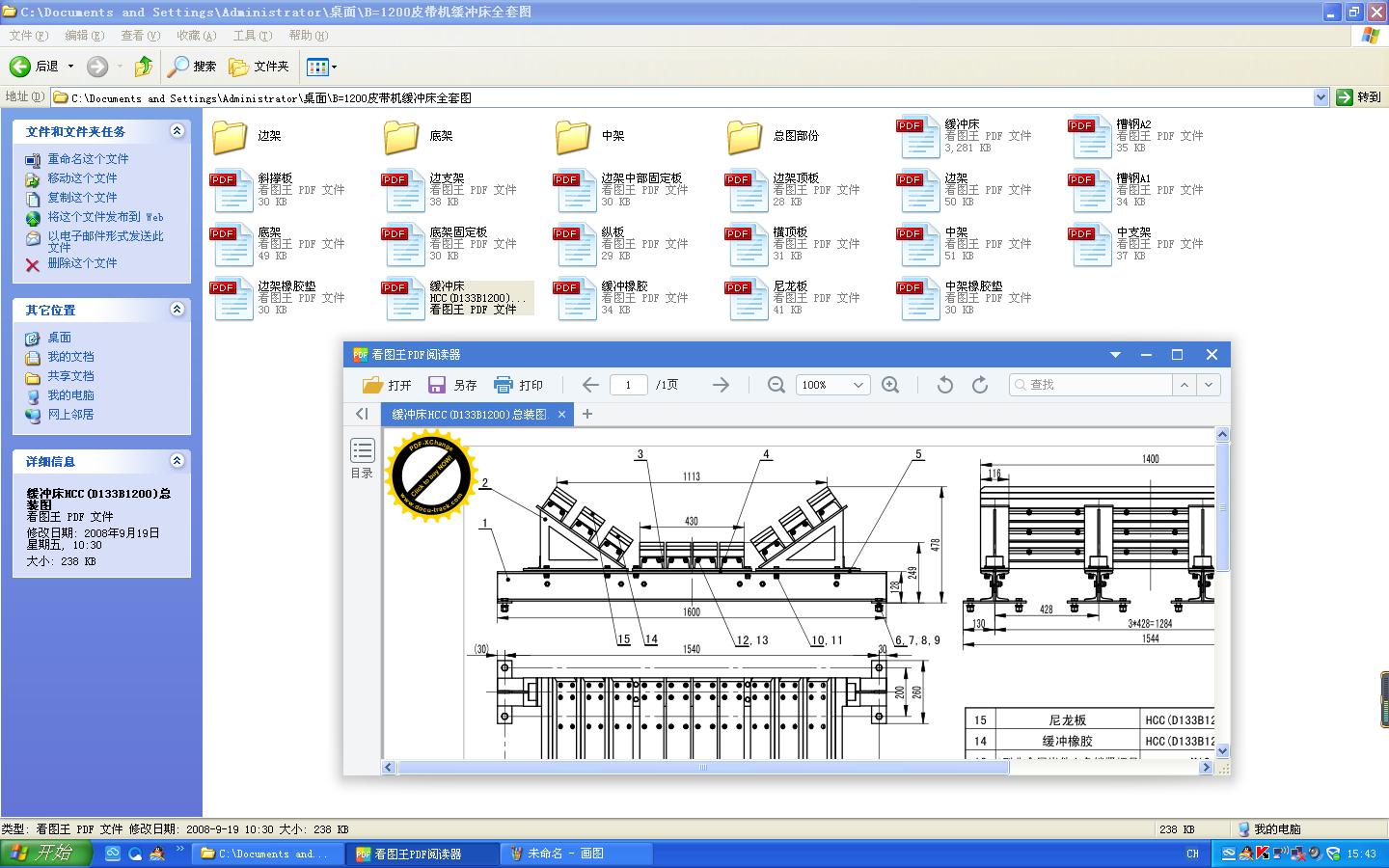Open the 编辑(E) menu

(x=84, y=36)
